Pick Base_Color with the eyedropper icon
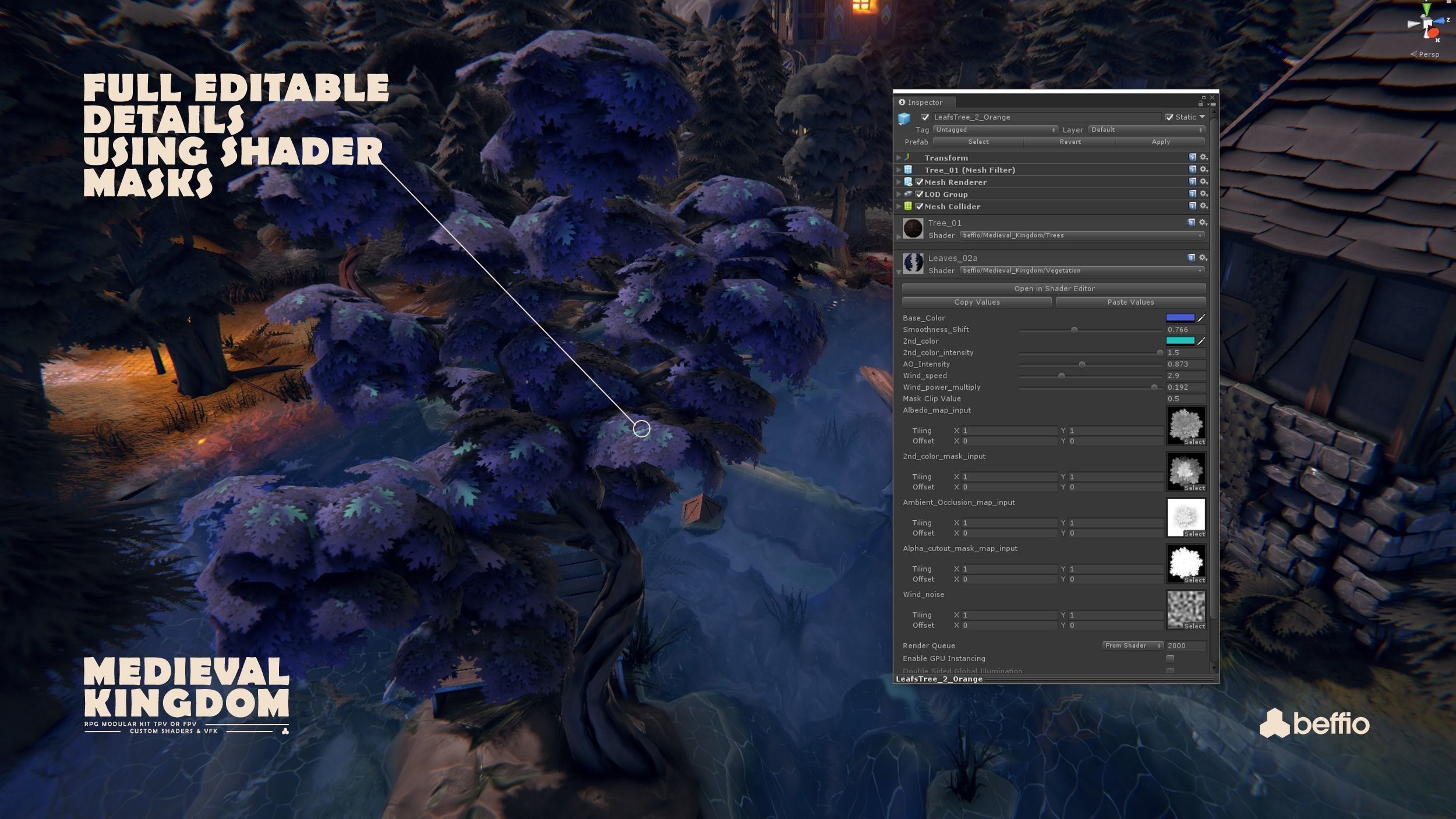Viewport: 1456px width, 819px height. click(1201, 318)
